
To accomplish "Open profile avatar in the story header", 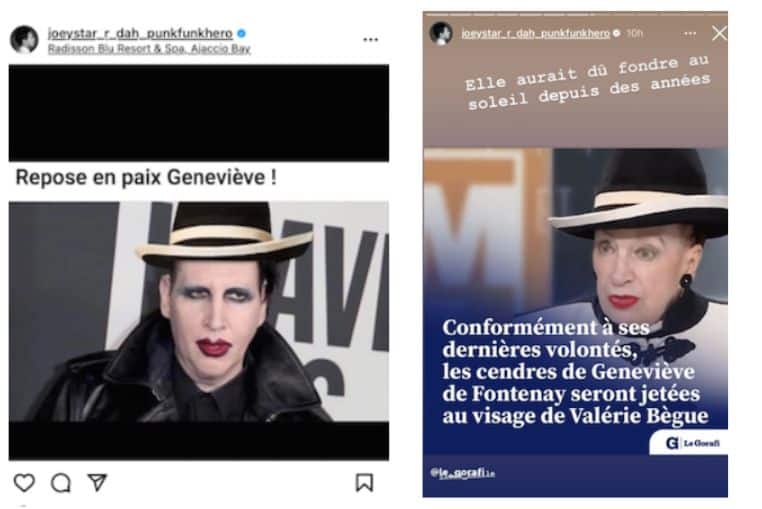I will tap(441, 33).
